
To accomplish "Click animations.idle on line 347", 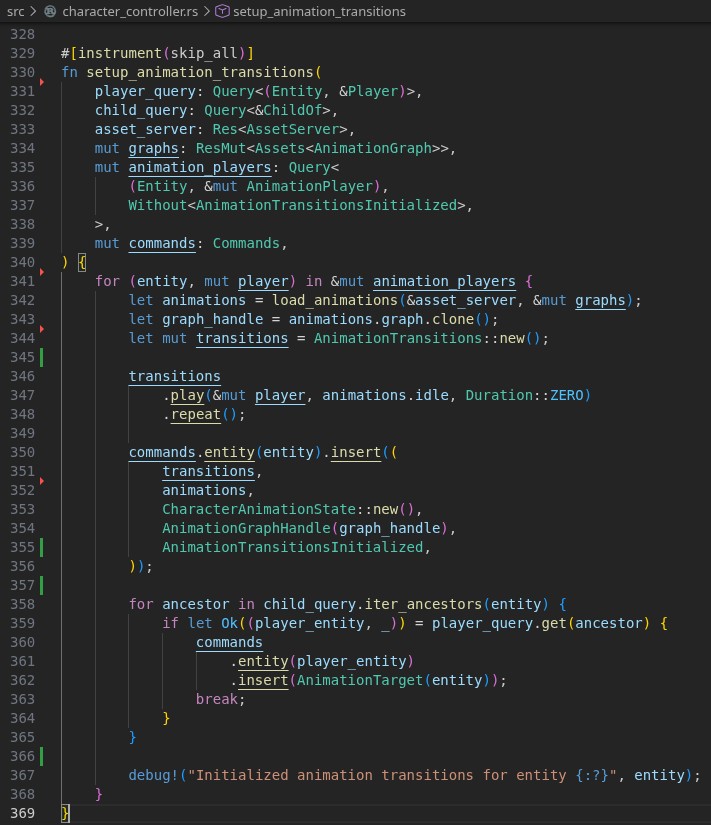I will 385,395.
